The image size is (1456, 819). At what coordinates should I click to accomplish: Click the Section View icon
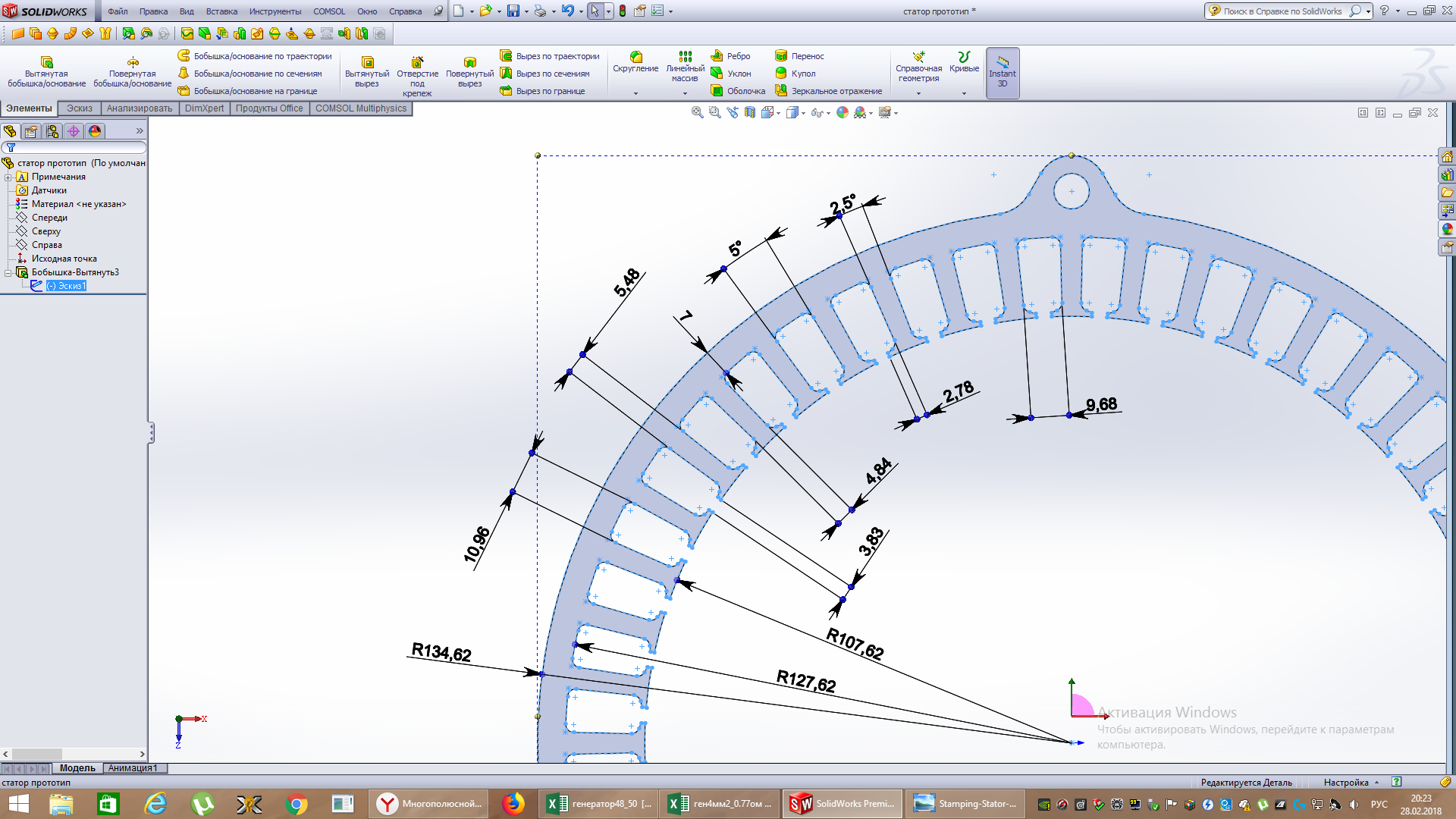(x=750, y=112)
